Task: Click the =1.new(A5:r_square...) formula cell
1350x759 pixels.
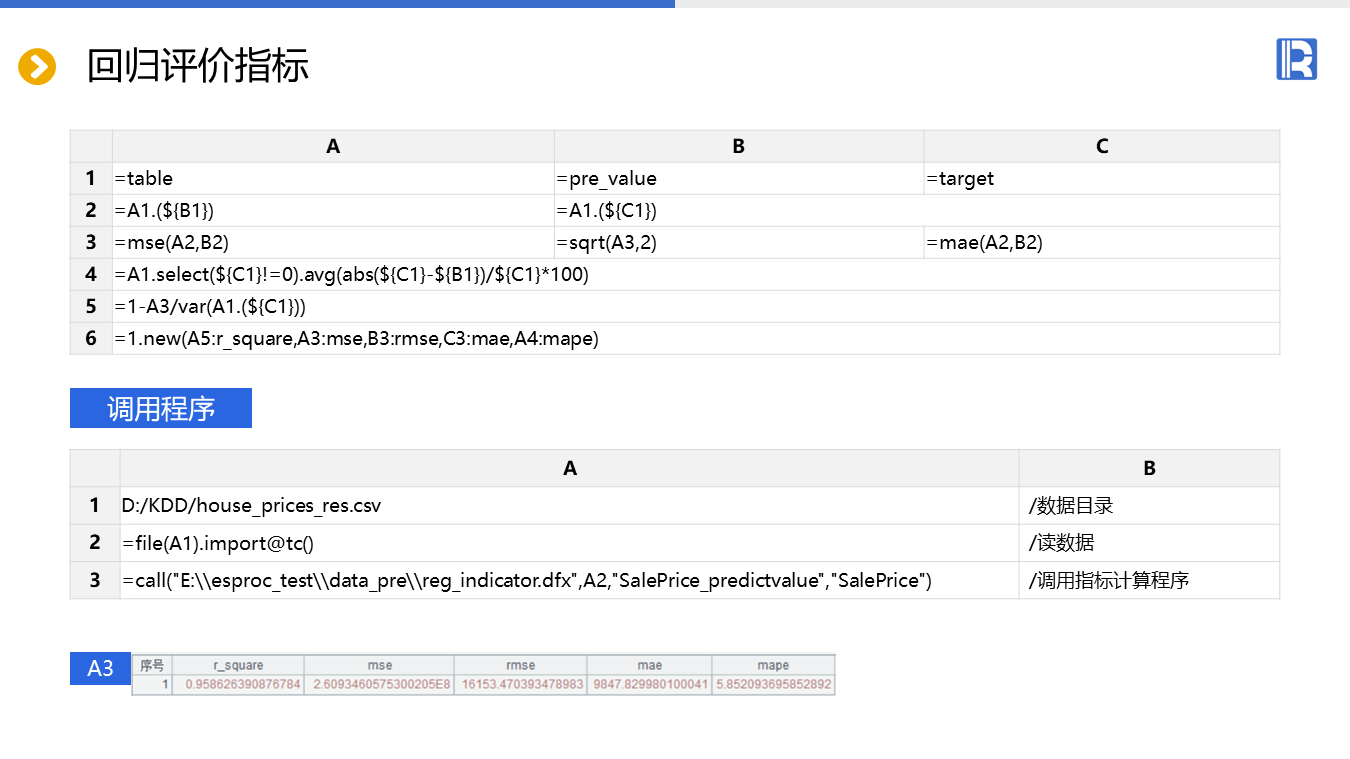Action: [696, 339]
